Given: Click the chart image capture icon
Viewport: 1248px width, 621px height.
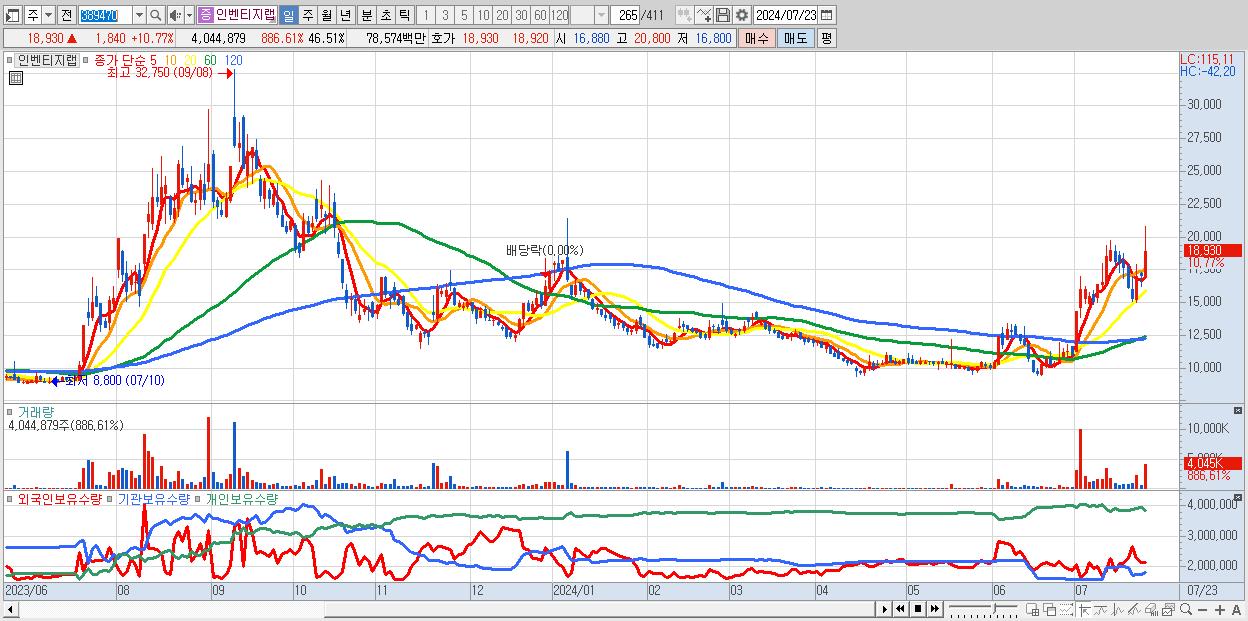Looking at the screenshot, I should click(1168, 609).
